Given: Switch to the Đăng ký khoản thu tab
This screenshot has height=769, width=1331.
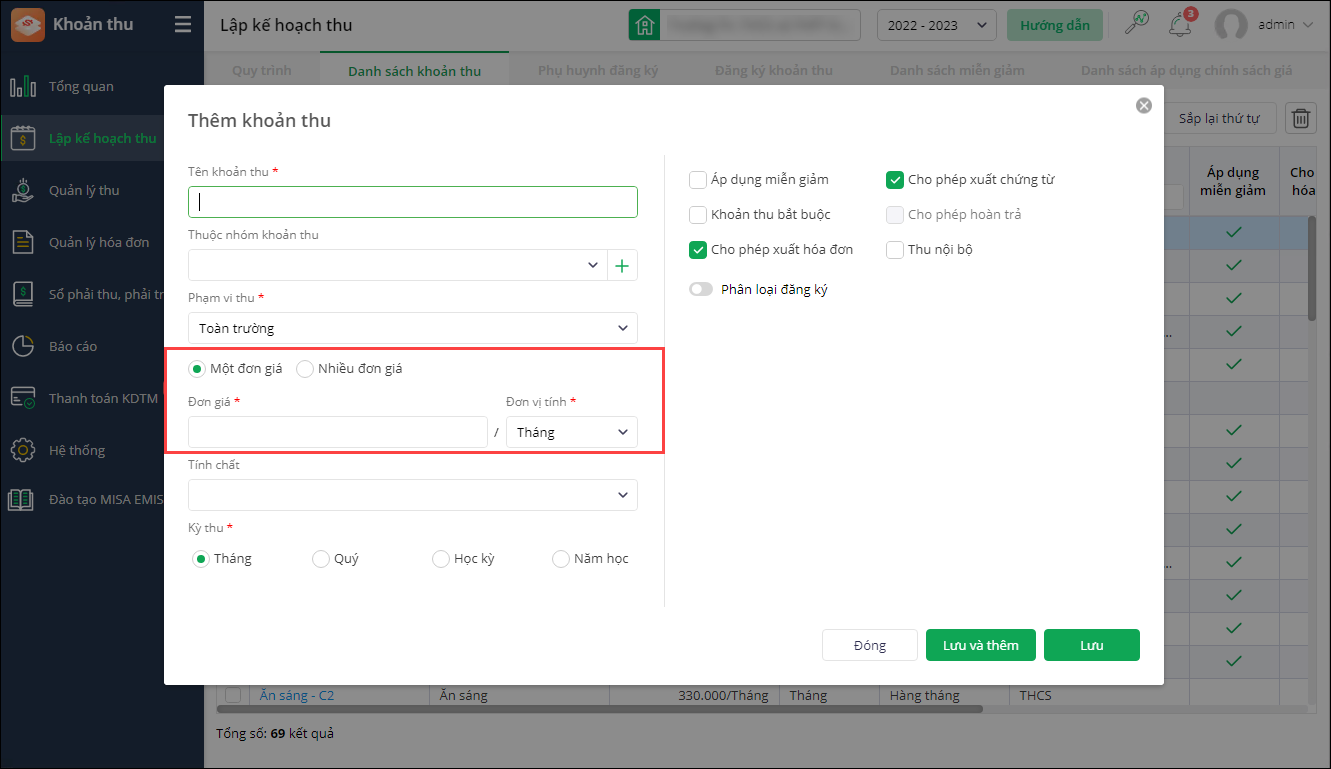Looking at the screenshot, I should coord(774,71).
